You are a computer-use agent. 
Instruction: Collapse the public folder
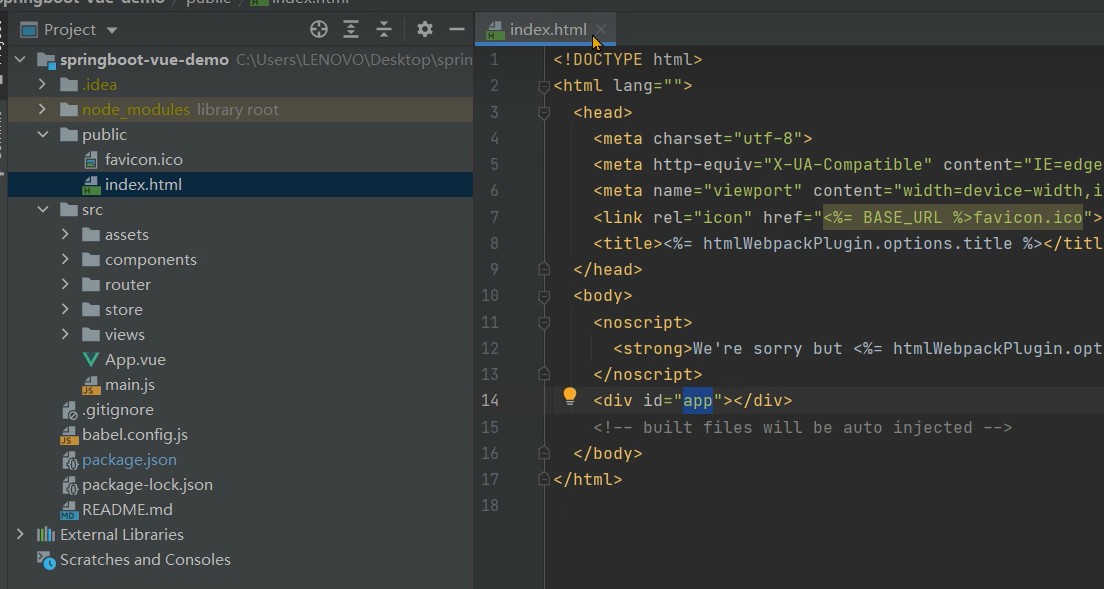pos(42,134)
